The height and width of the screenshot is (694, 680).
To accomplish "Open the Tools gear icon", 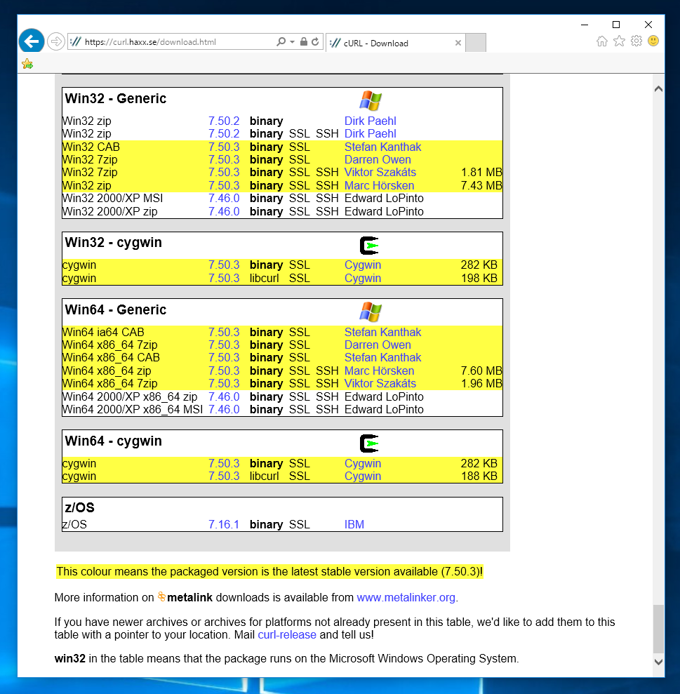I will coord(636,41).
